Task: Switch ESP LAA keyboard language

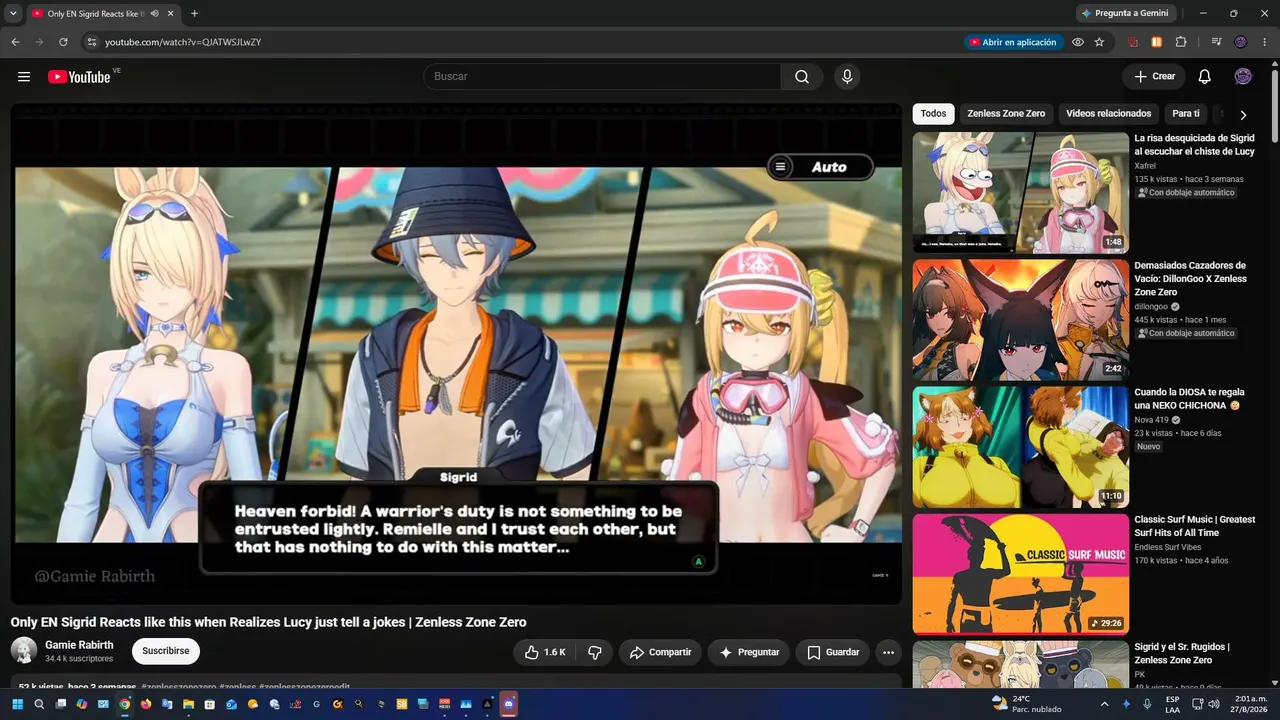Action: click(1172, 704)
